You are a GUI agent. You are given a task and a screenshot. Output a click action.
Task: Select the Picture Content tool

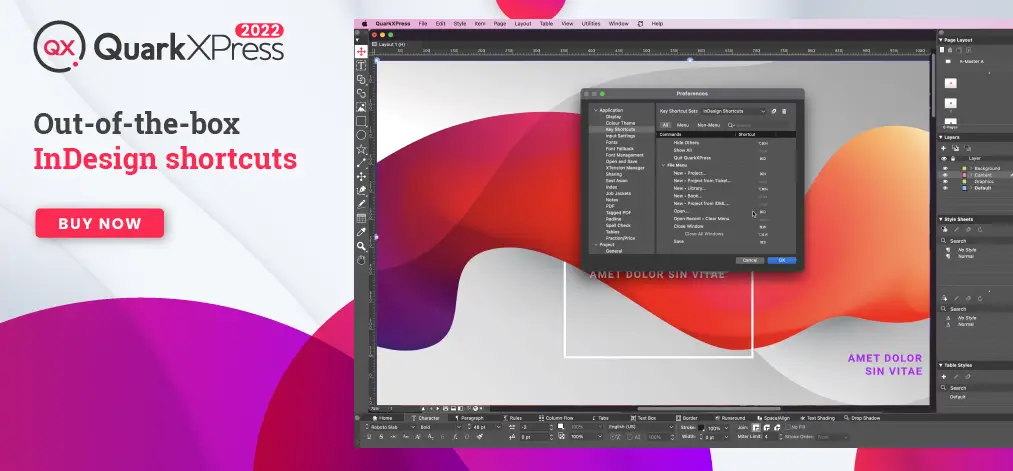361,107
